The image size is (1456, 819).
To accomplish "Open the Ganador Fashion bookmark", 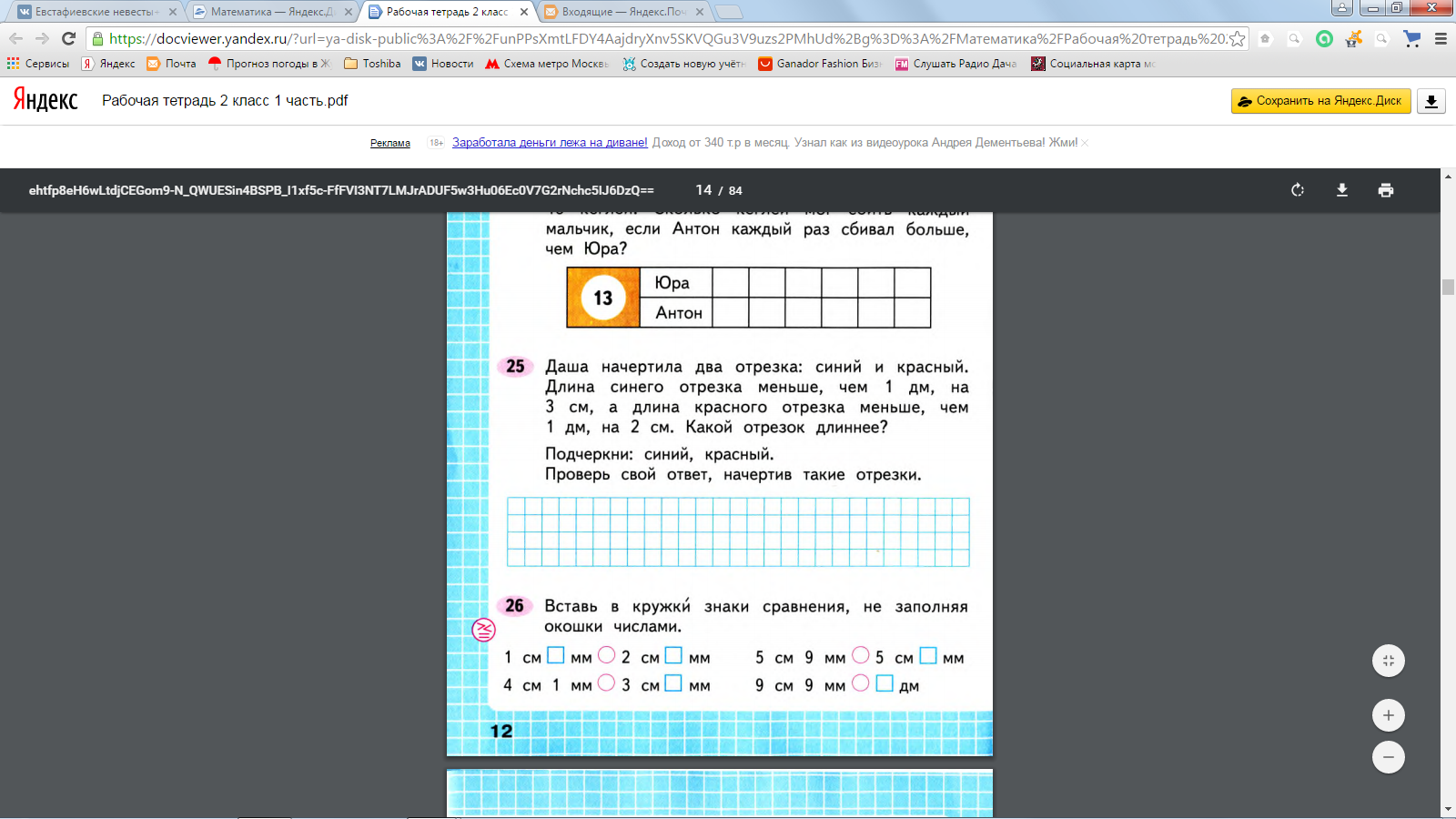I will (820, 64).
